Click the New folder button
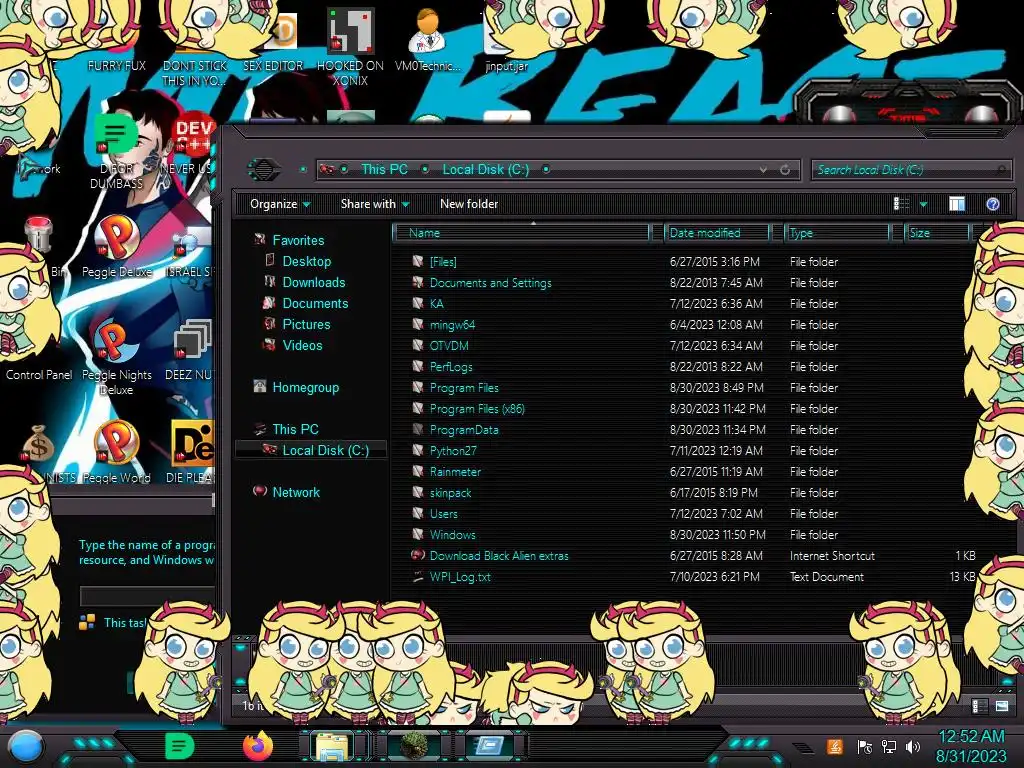1024x768 pixels. click(x=469, y=204)
